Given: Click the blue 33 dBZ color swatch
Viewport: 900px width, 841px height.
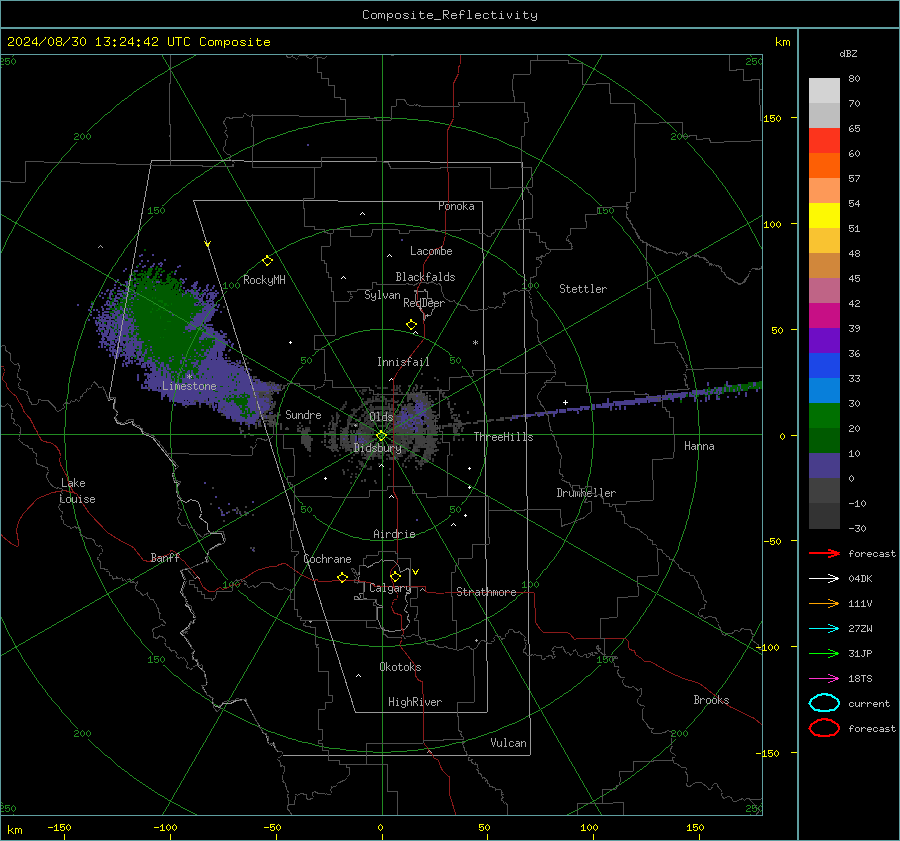Looking at the screenshot, I should [x=824, y=366].
